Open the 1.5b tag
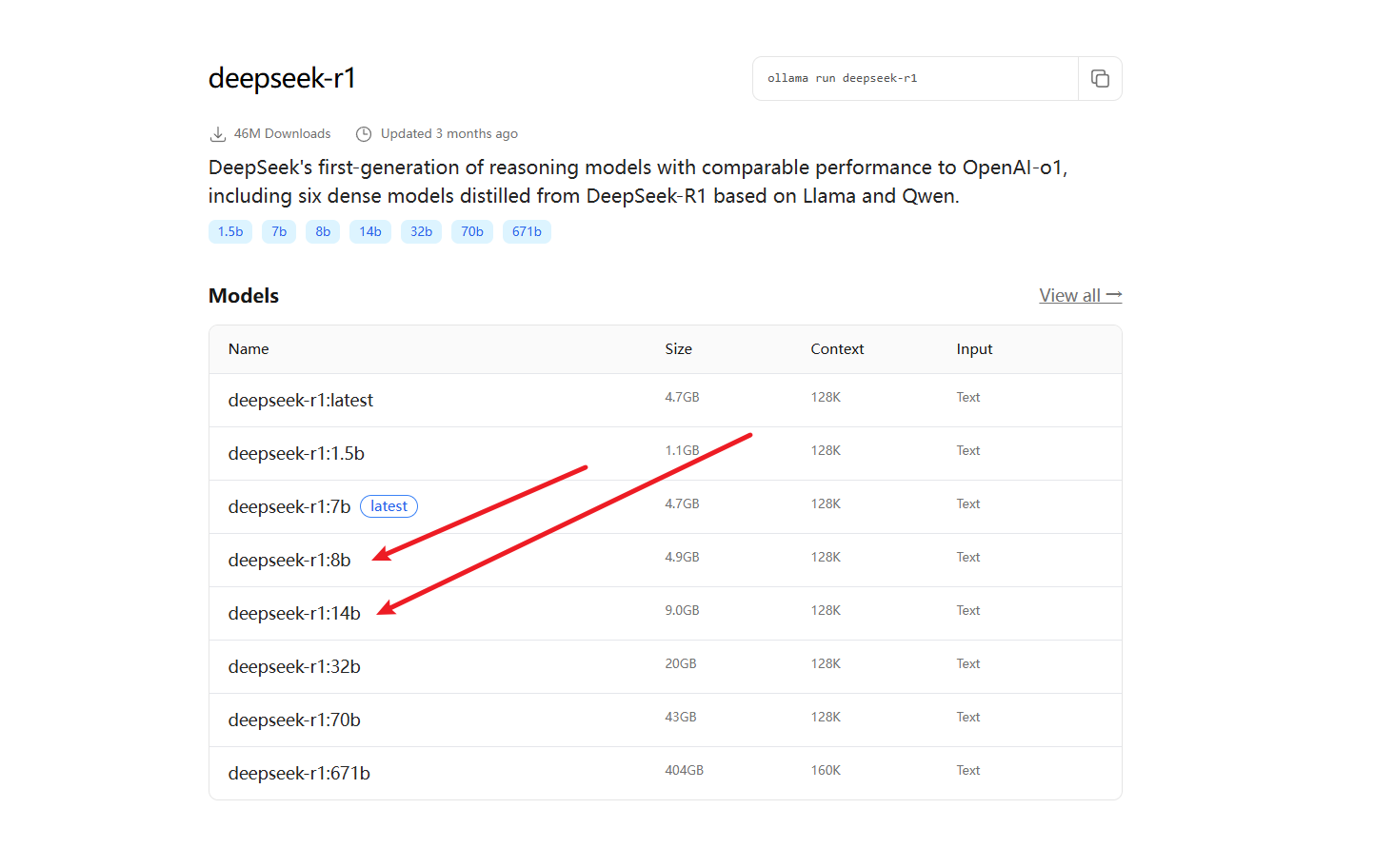The image size is (1375, 868). [x=230, y=231]
